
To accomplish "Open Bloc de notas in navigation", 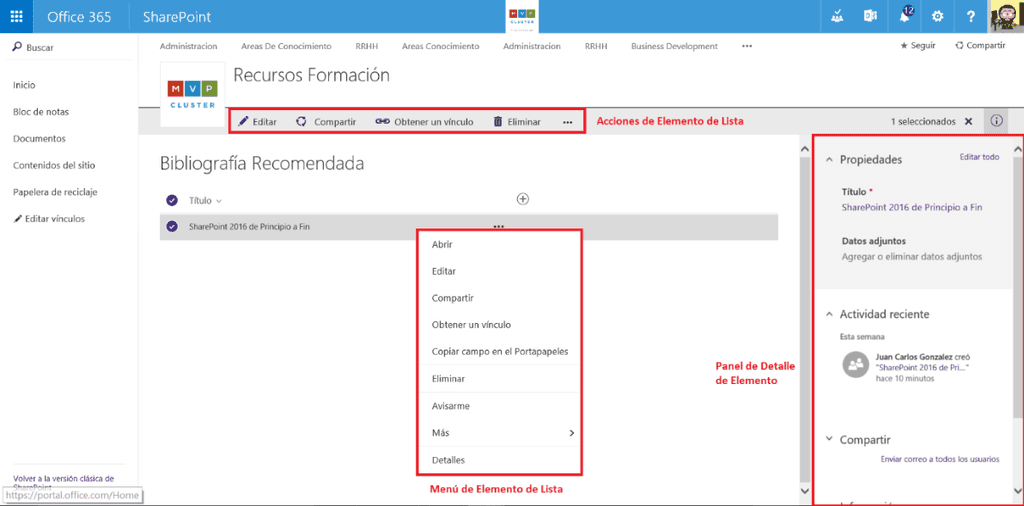I will pyautogui.click(x=41, y=112).
